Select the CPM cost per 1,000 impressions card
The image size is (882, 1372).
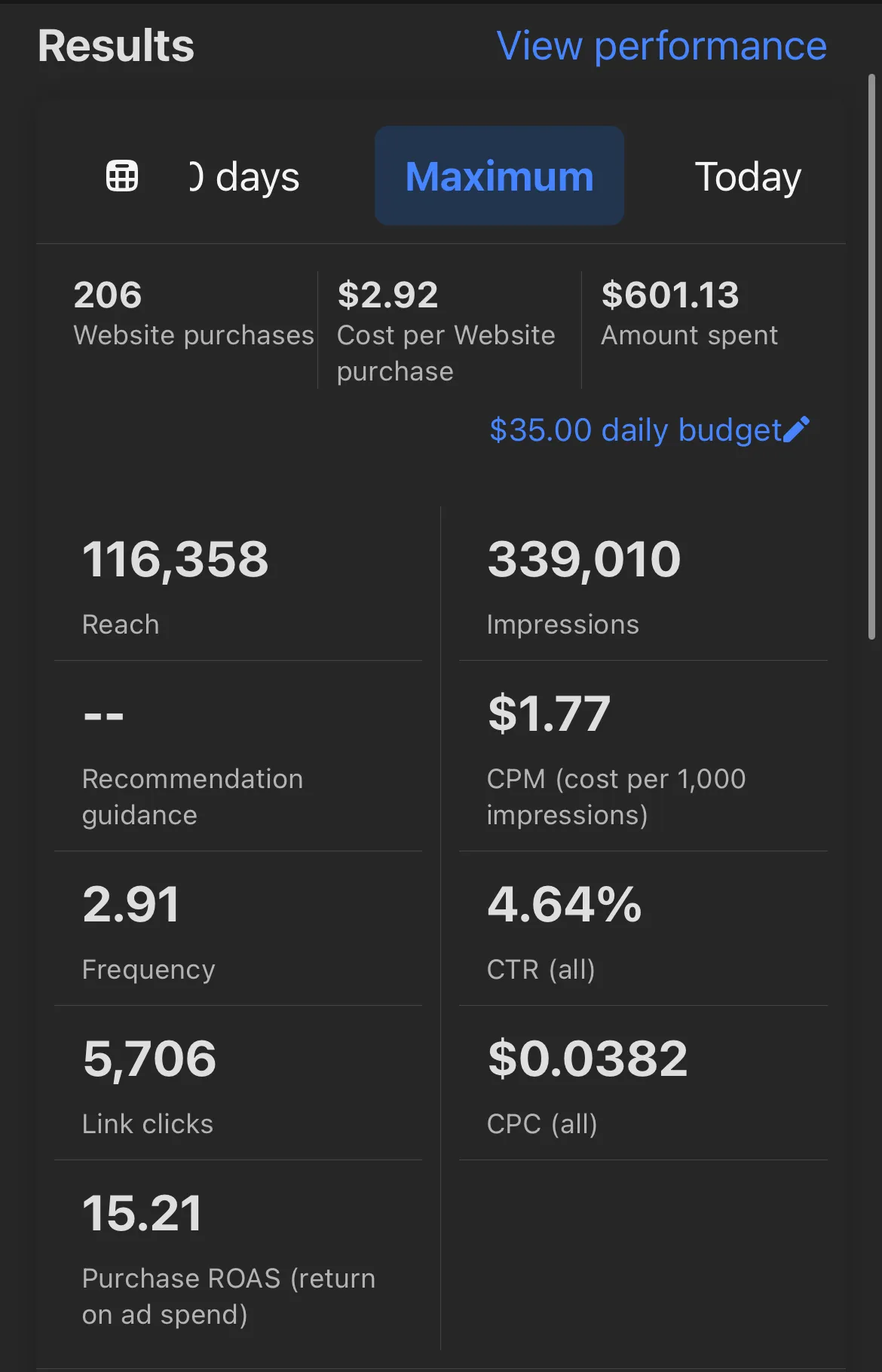pos(643,758)
